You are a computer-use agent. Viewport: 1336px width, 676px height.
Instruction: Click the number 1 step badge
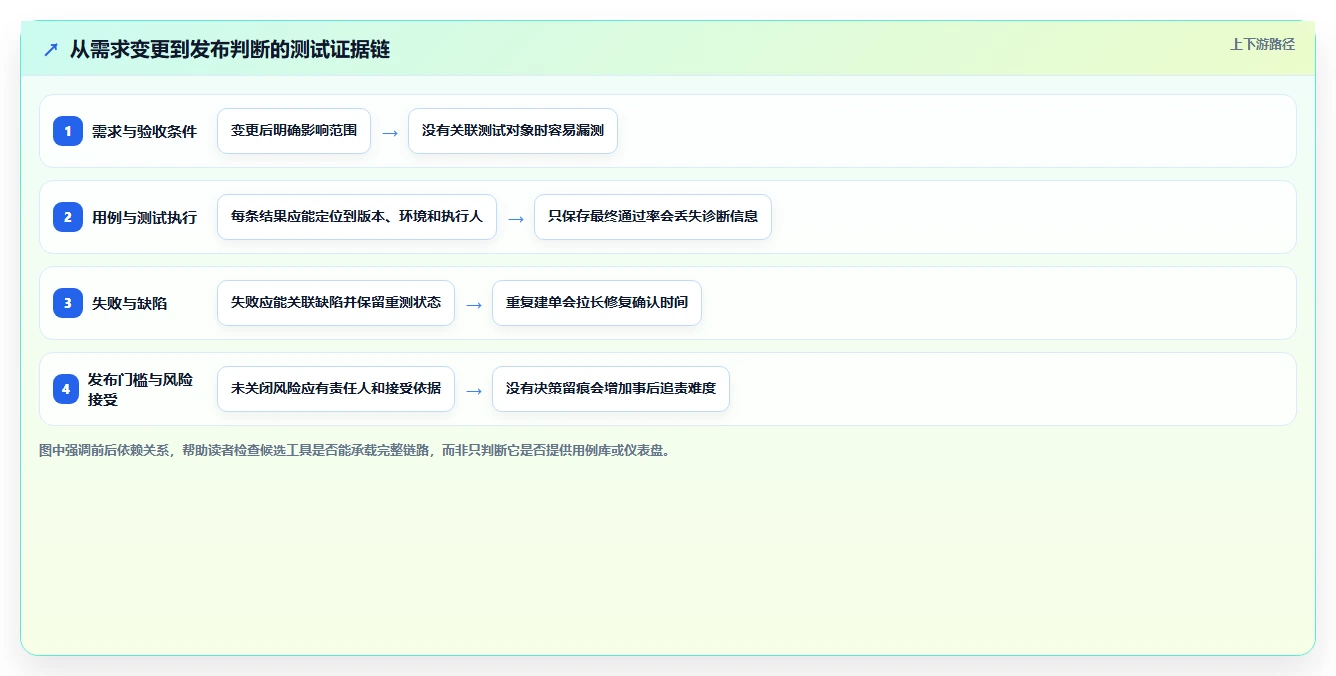[68, 131]
